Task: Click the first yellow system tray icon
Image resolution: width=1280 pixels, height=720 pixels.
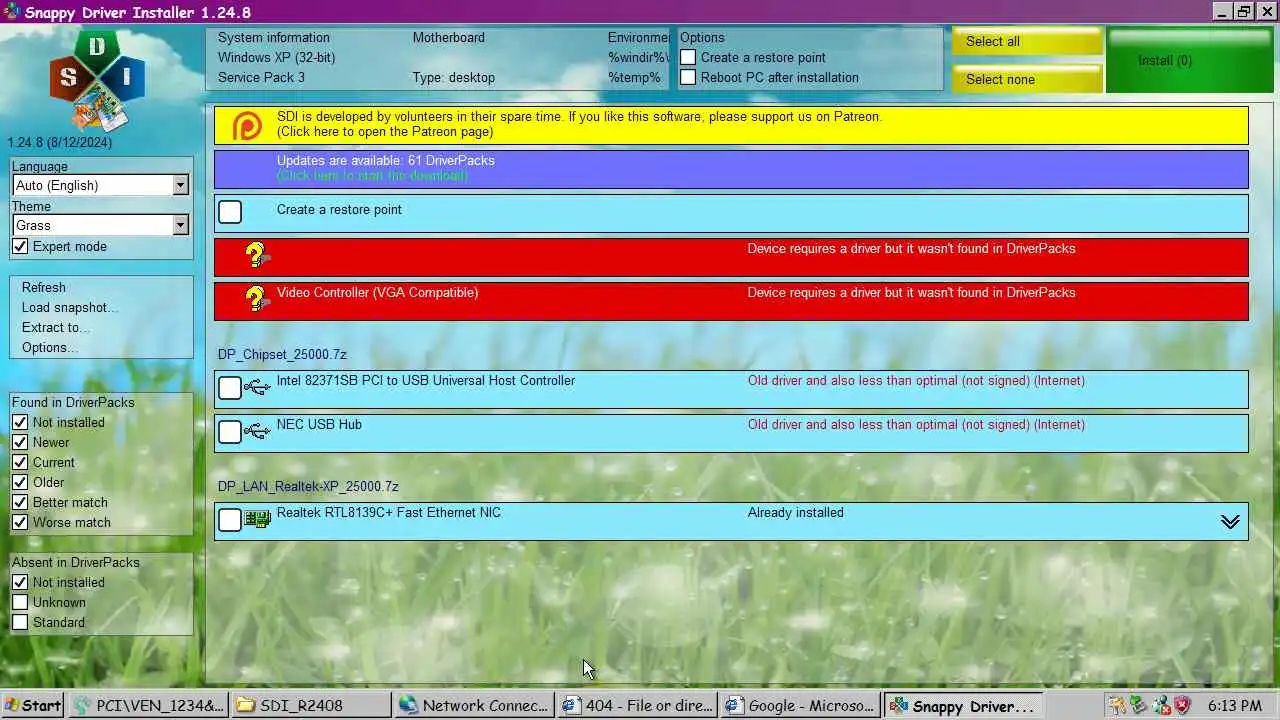Action: coord(1118,705)
